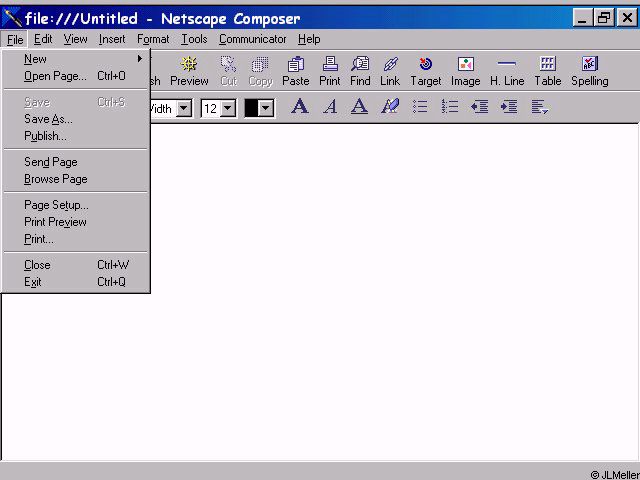Expand the New submenu in File menu
The image size is (640, 480).
pyautogui.click(x=76, y=59)
